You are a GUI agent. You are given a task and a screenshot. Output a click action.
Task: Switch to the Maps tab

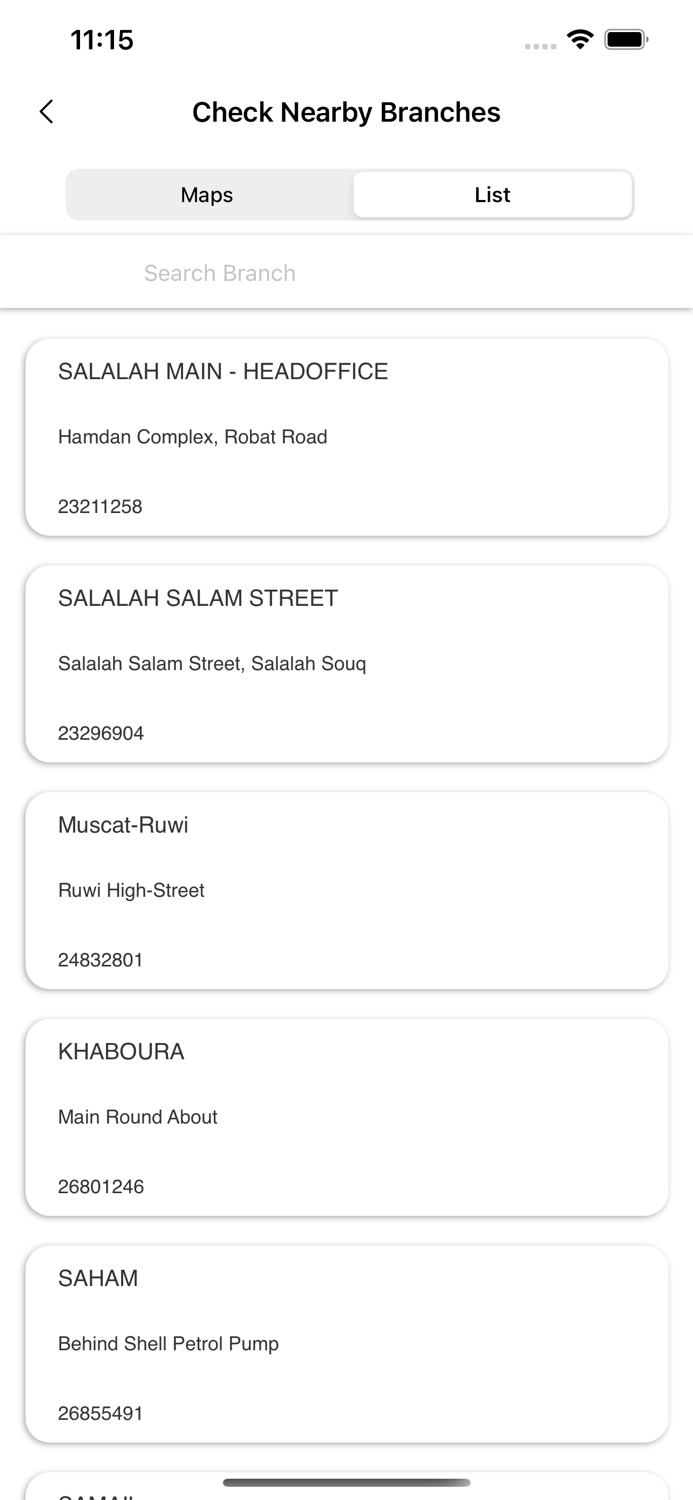click(207, 194)
